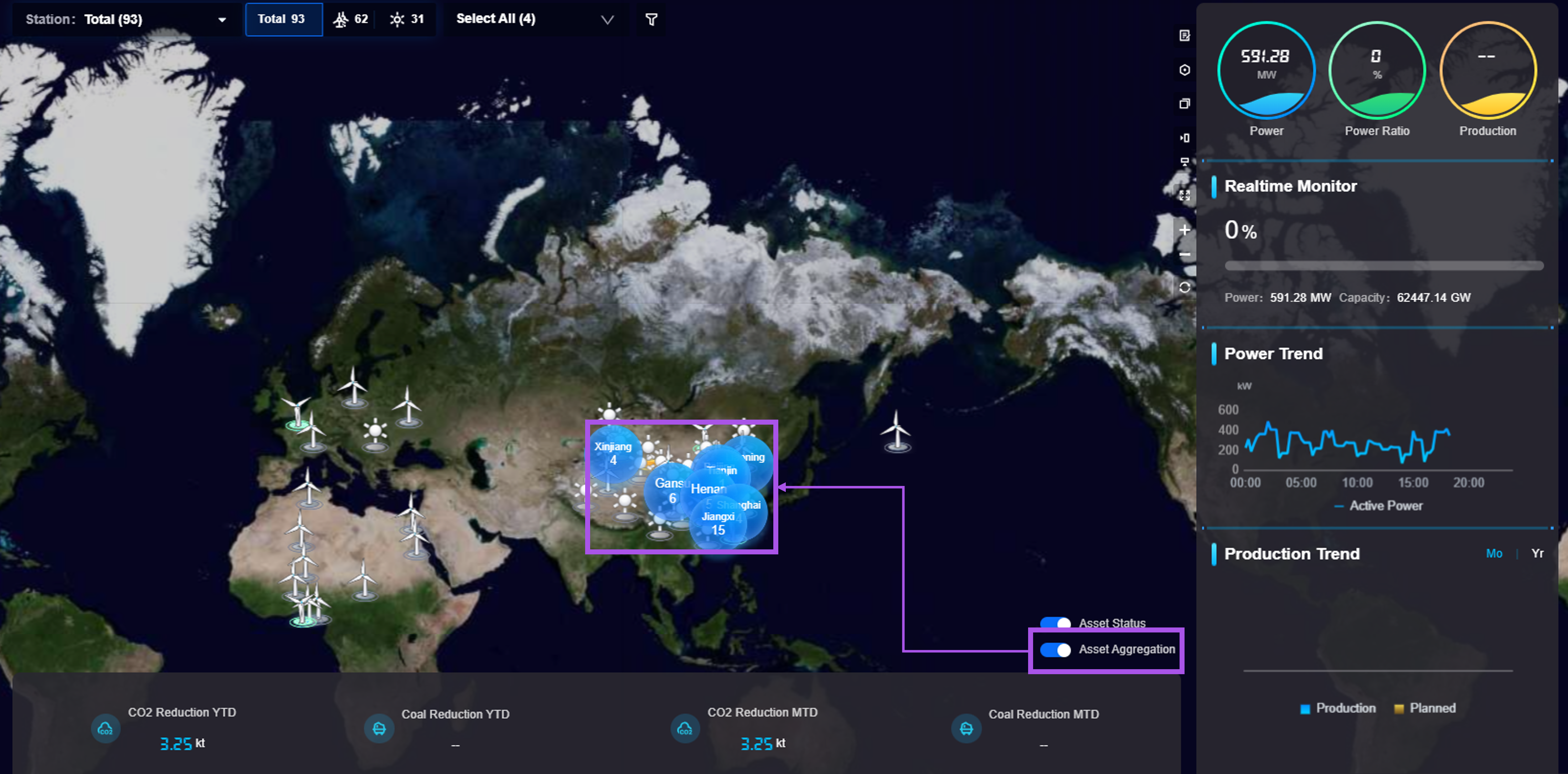Screen dimensions: 1568x774
Task: Click the refresh map icon
Action: pyautogui.click(x=1184, y=287)
